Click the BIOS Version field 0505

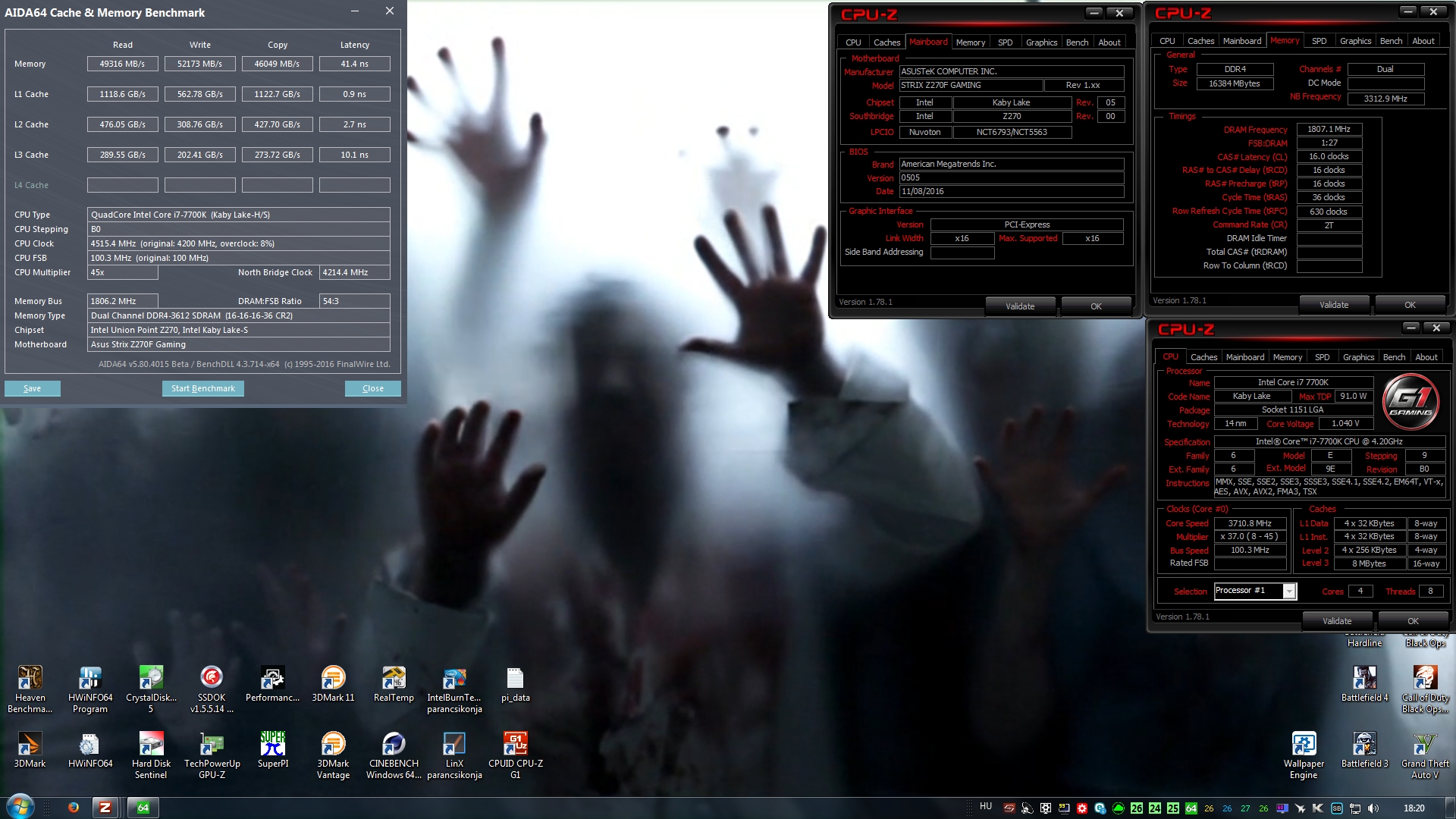(x=1012, y=177)
